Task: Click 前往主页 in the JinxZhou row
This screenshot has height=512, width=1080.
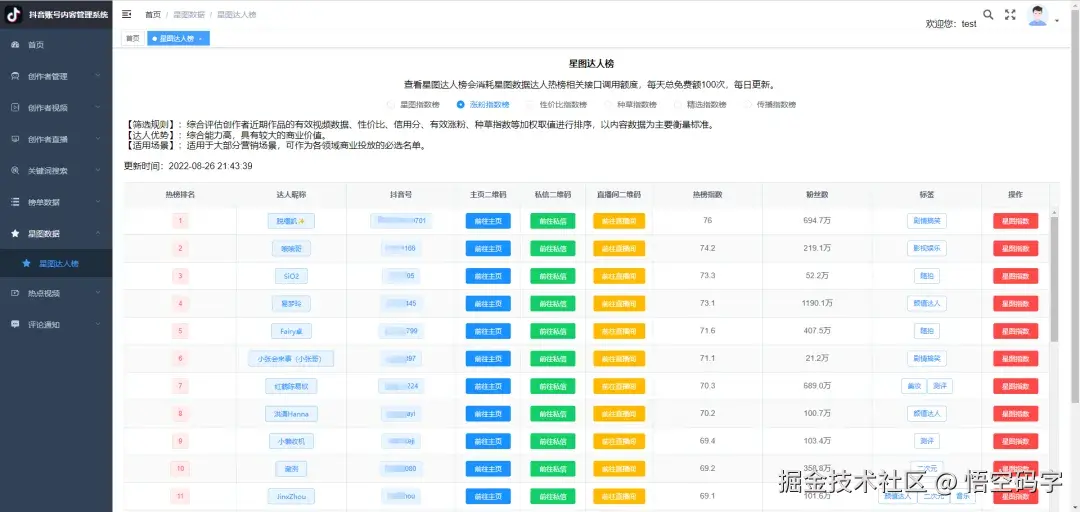Action: click(488, 497)
